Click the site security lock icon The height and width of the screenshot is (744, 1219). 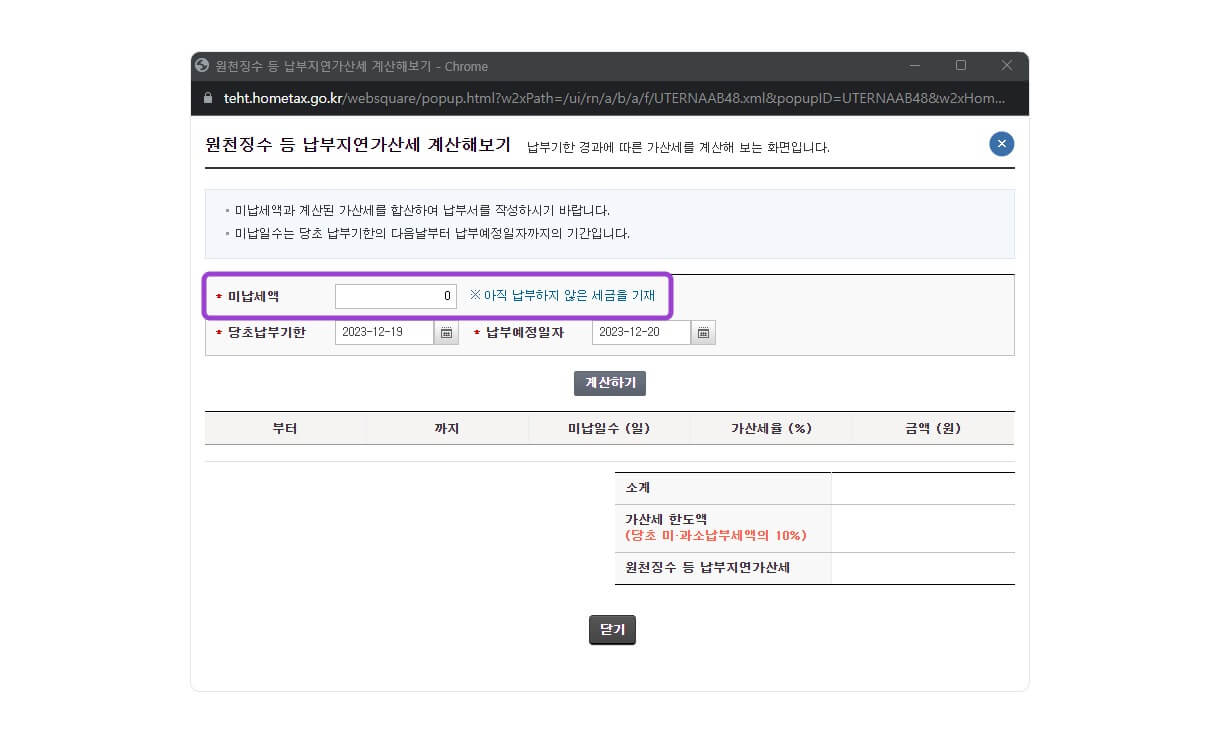tap(208, 98)
